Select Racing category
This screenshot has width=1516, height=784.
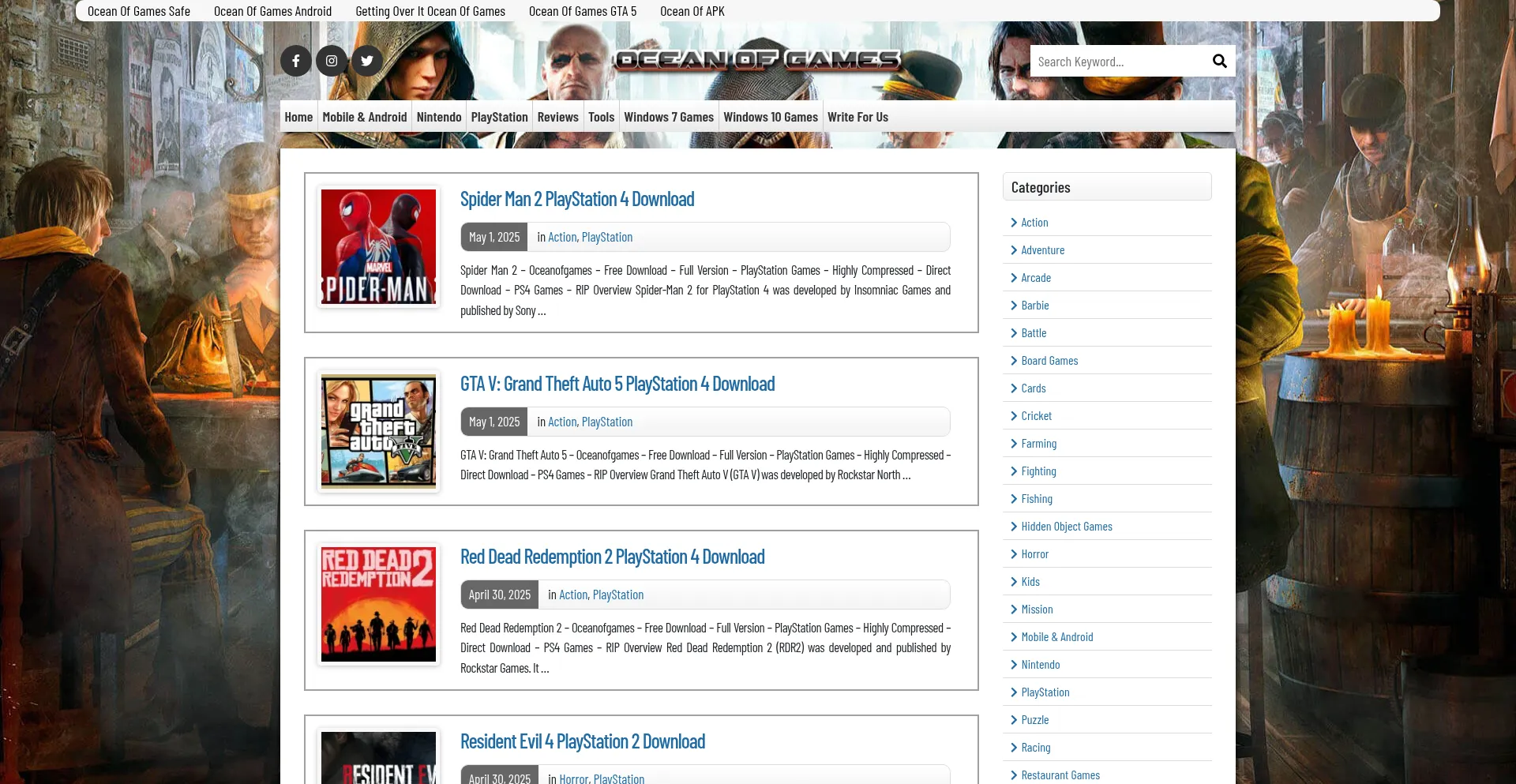coord(1036,748)
